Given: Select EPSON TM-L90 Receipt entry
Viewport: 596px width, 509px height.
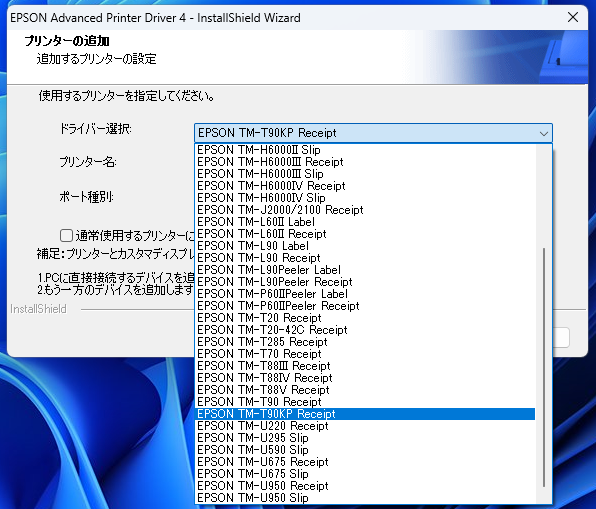Looking at the screenshot, I should [365, 258].
